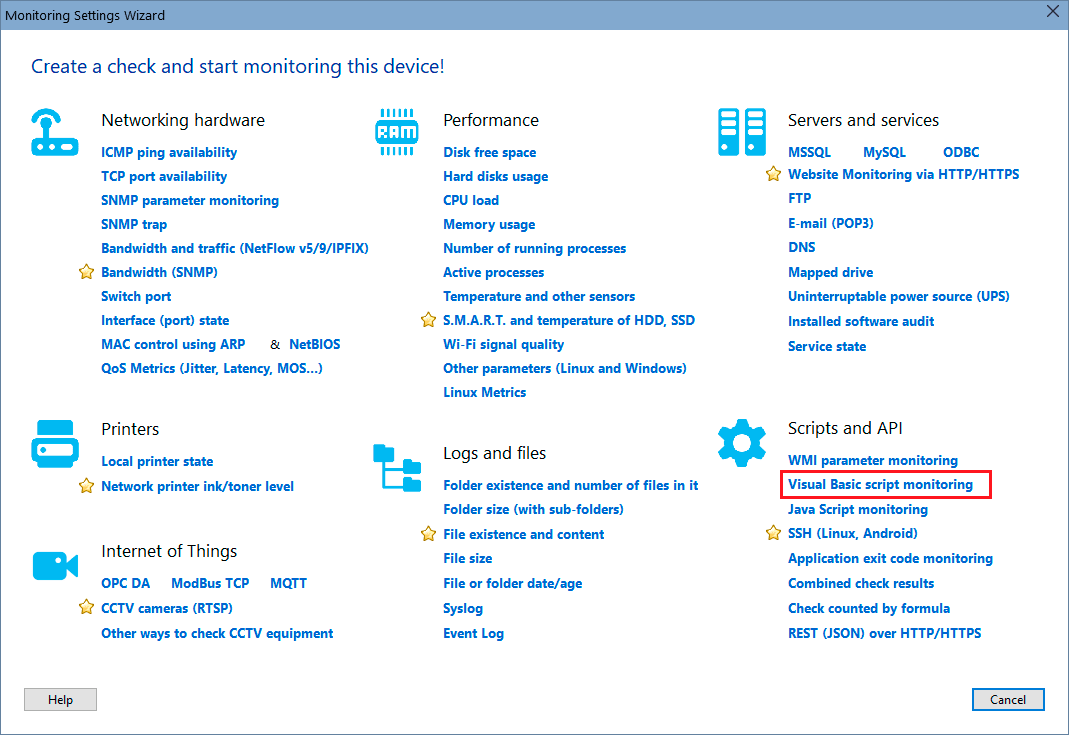
Task: Toggle the star beside S.M.A.R.T. and temperature of HDD, SSD
Action: (x=428, y=320)
